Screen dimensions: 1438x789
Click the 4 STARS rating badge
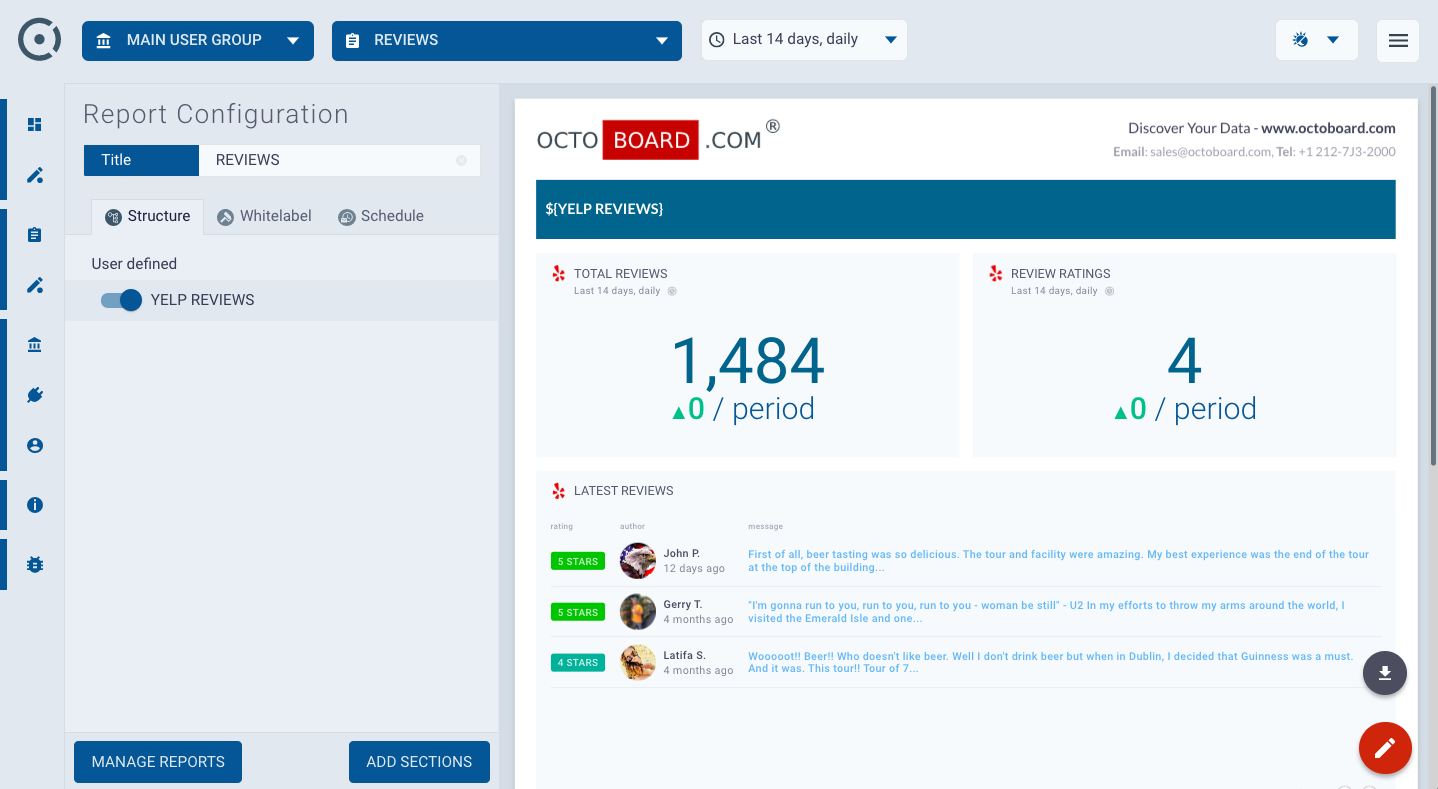578,663
